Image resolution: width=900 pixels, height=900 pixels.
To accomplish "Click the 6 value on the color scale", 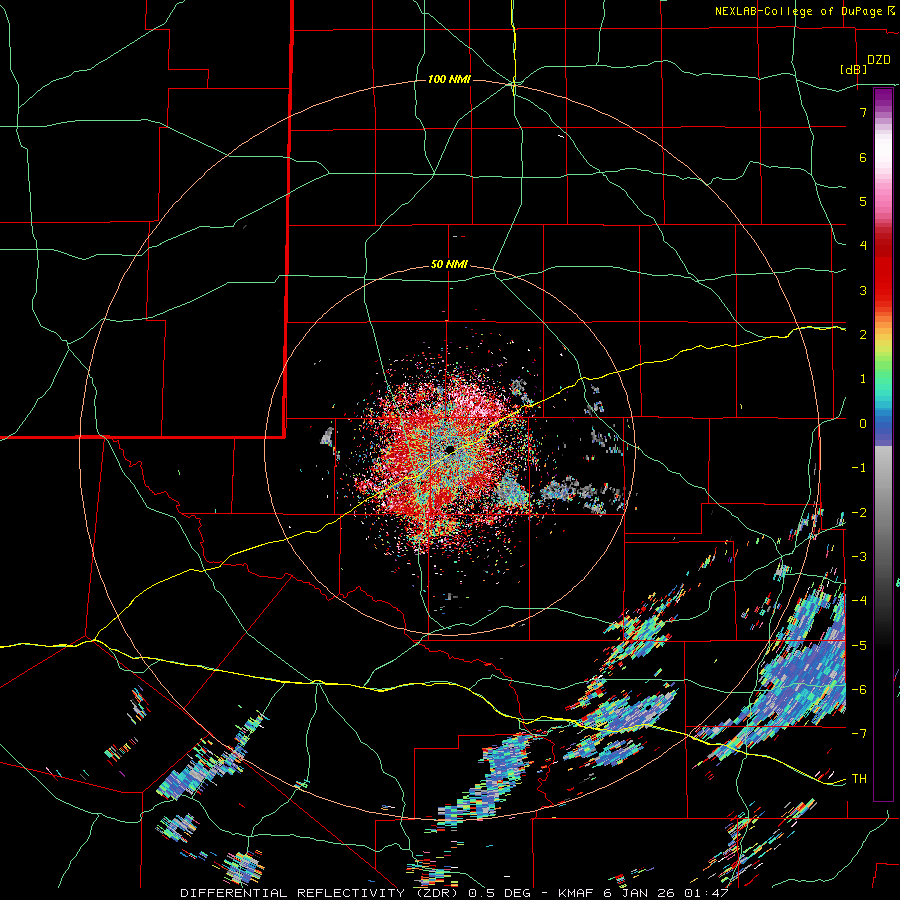I will pos(863,157).
